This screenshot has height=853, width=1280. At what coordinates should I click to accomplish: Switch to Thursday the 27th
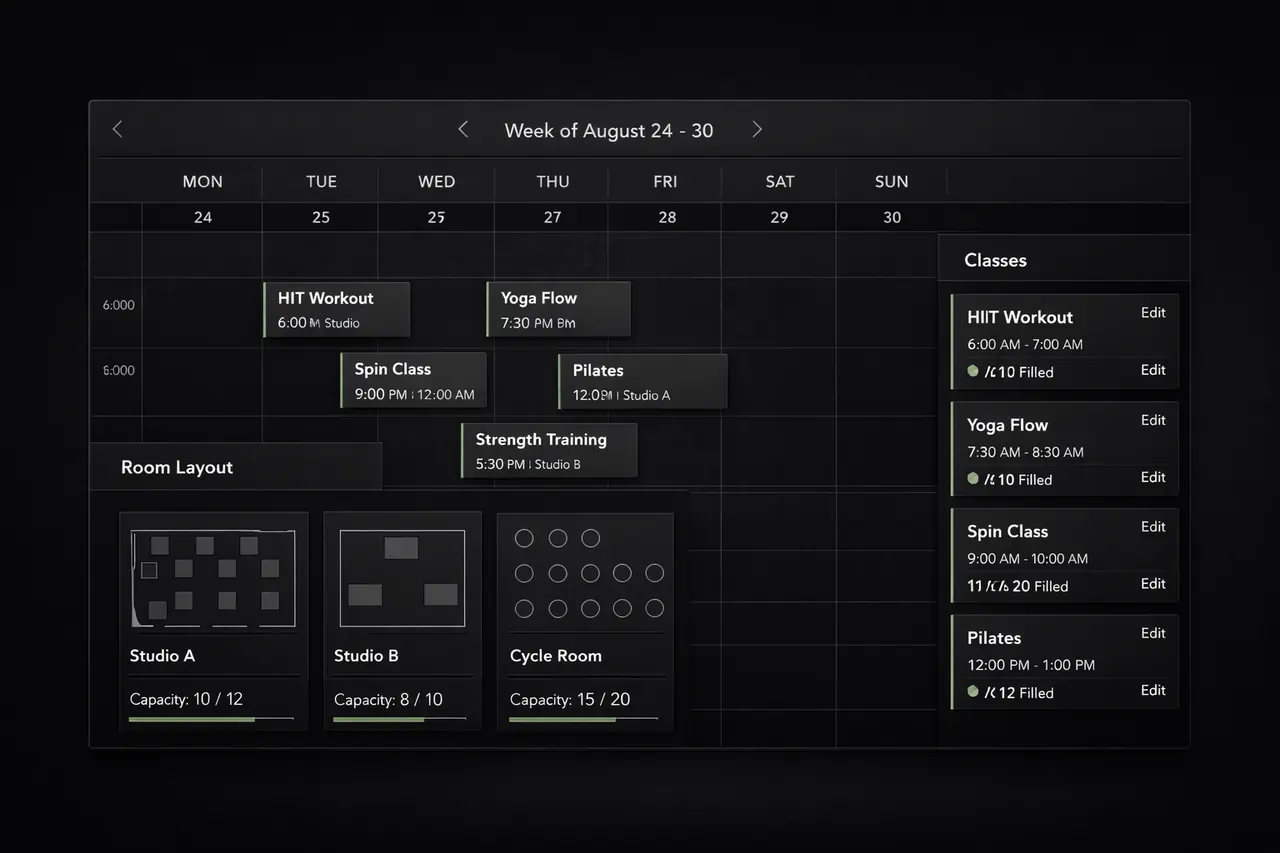click(x=552, y=217)
